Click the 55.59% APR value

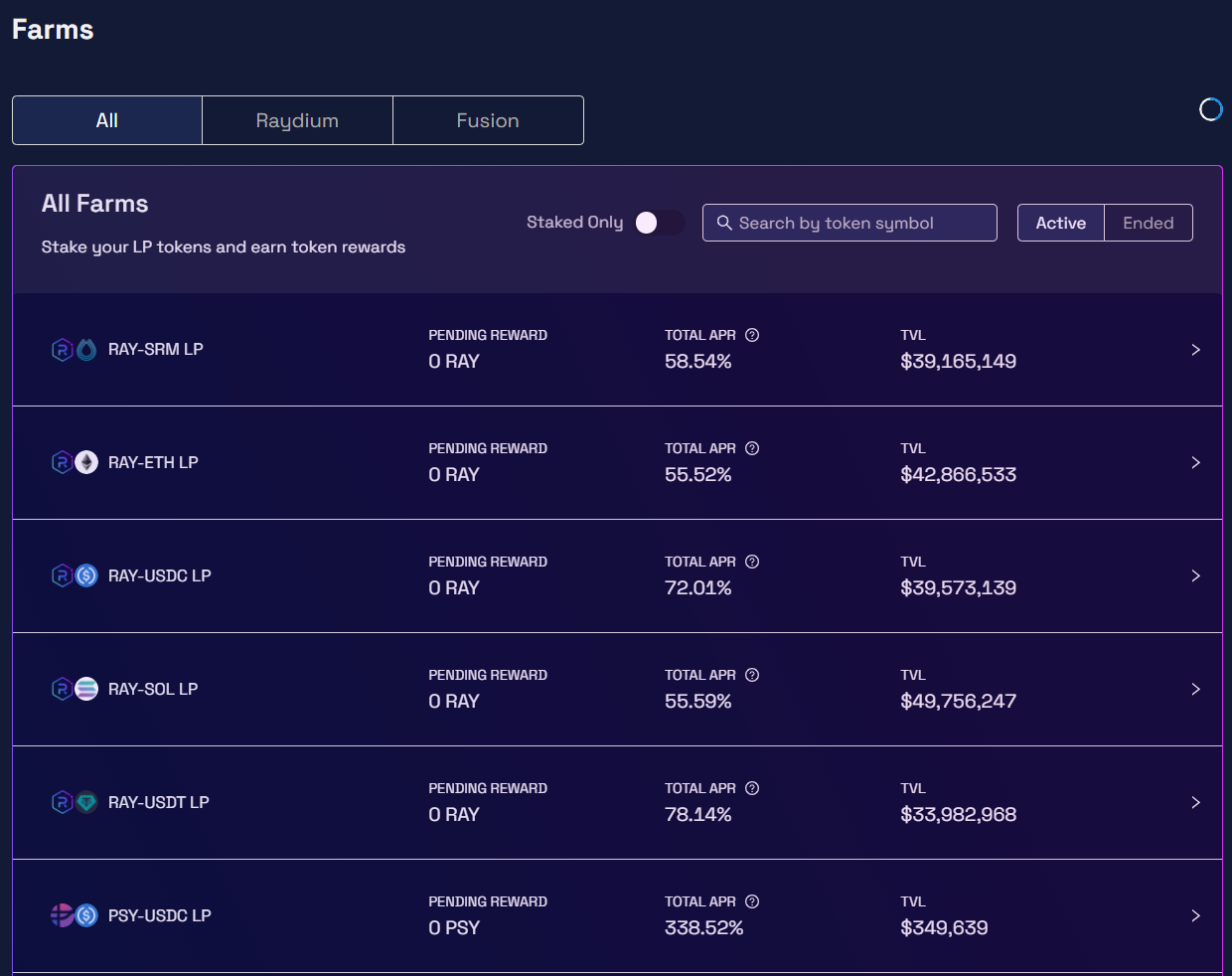(x=698, y=702)
